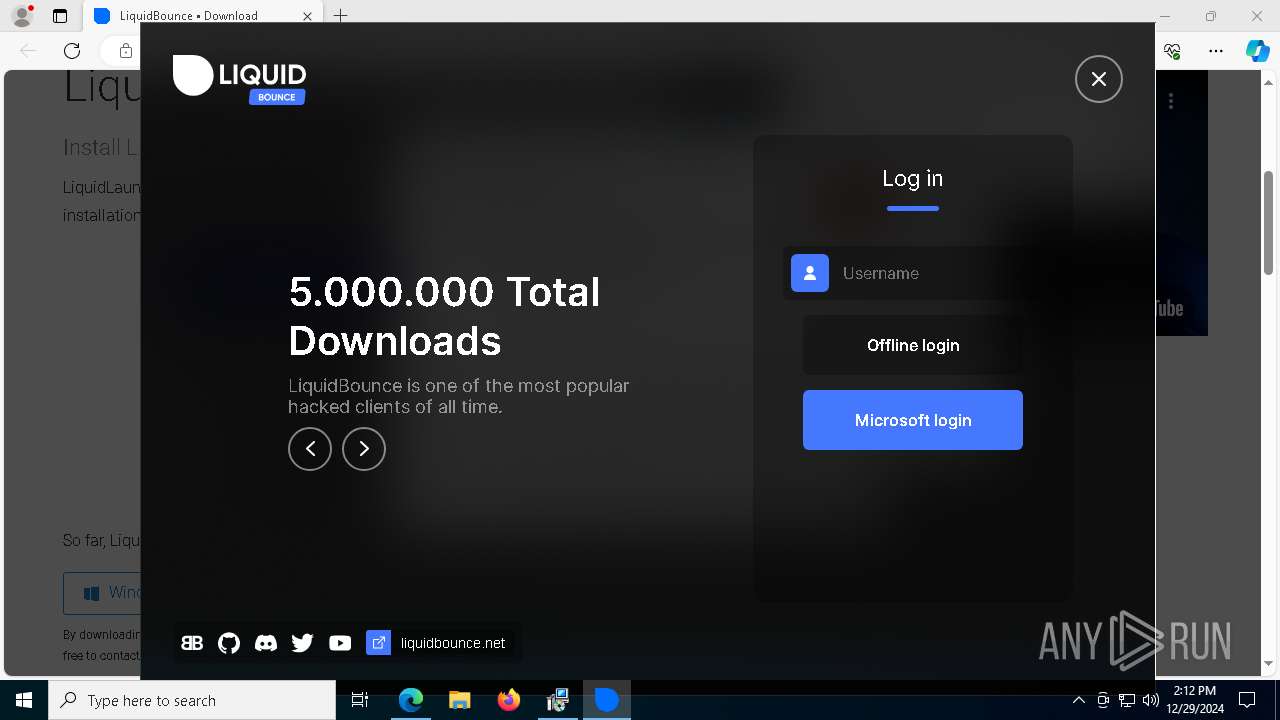View site information lock icon
The height and width of the screenshot is (720, 1280).
(x=125, y=51)
